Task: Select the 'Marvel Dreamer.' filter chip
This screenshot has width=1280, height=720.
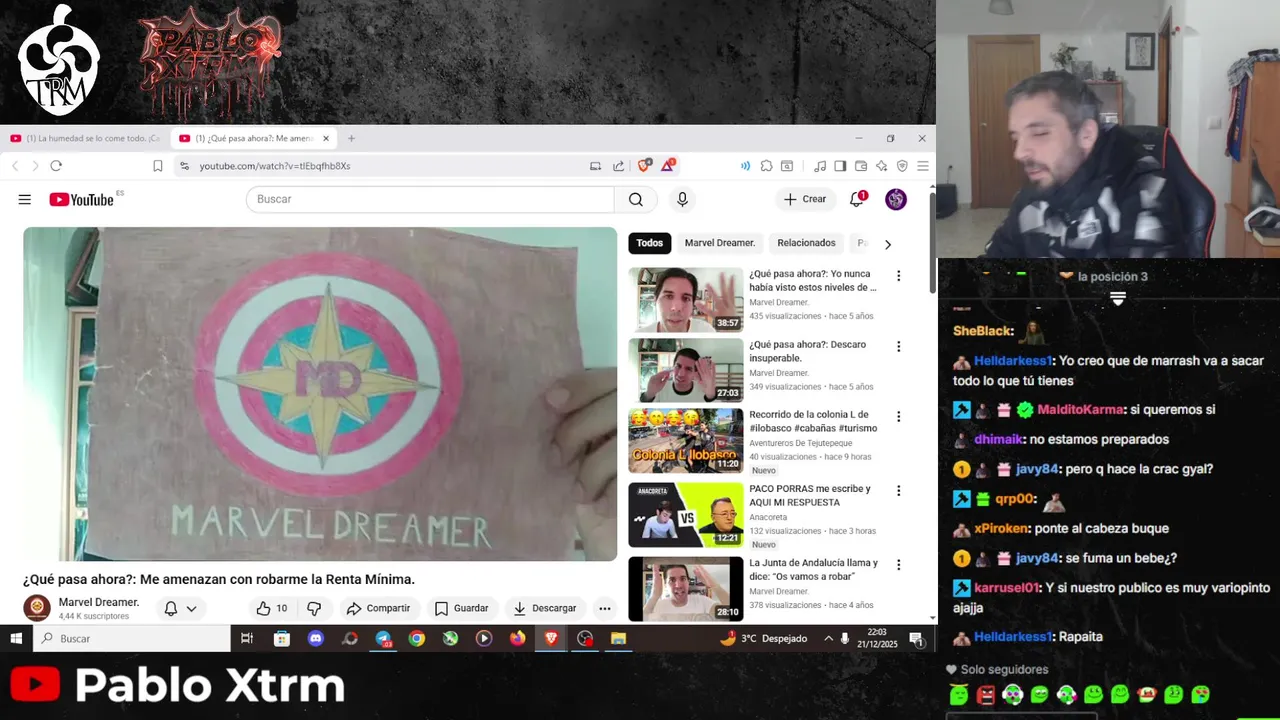Action: coord(719,243)
